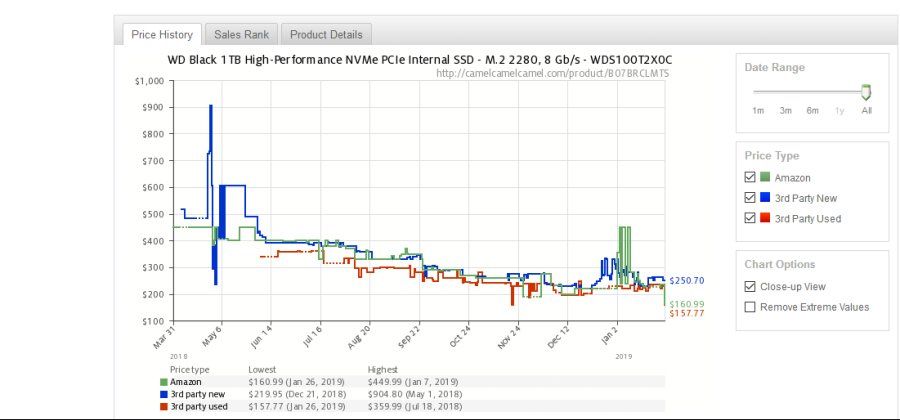This screenshot has height=420, width=900.
Task: Click the Highest column header
Action: point(382,370)
